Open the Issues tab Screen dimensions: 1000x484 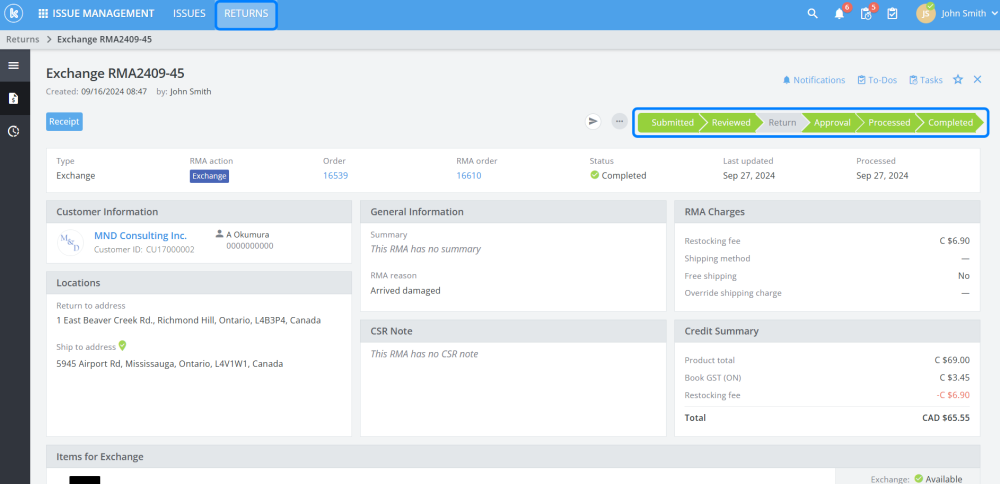pos(189,13)
